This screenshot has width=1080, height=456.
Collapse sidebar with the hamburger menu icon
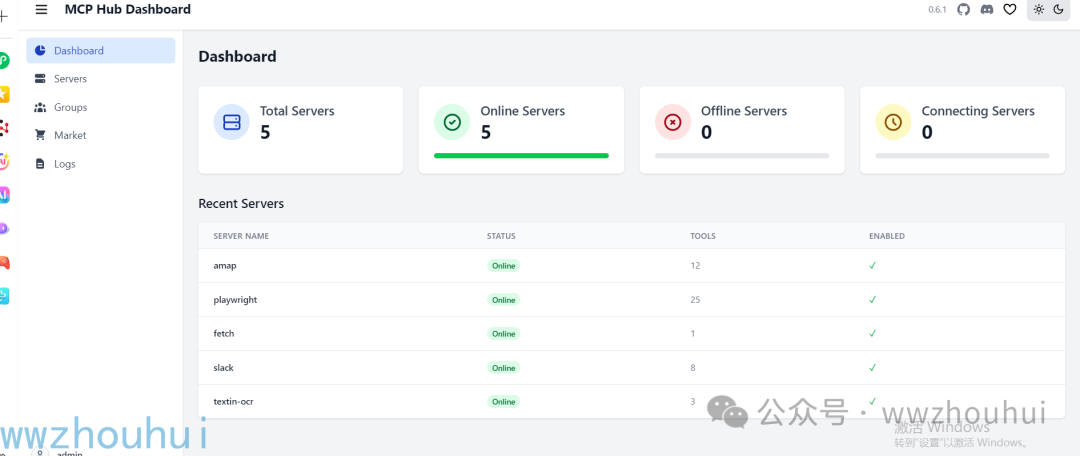tap(41, 10)
